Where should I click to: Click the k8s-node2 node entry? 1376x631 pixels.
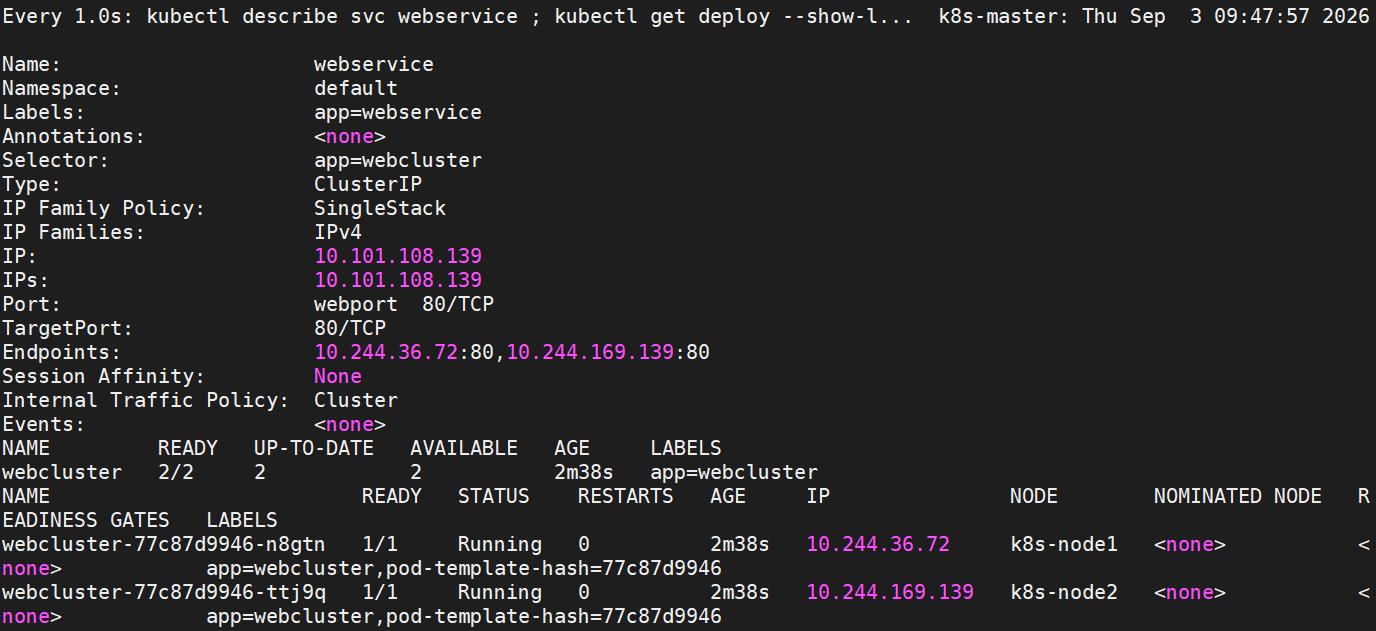click(1064, 592)
